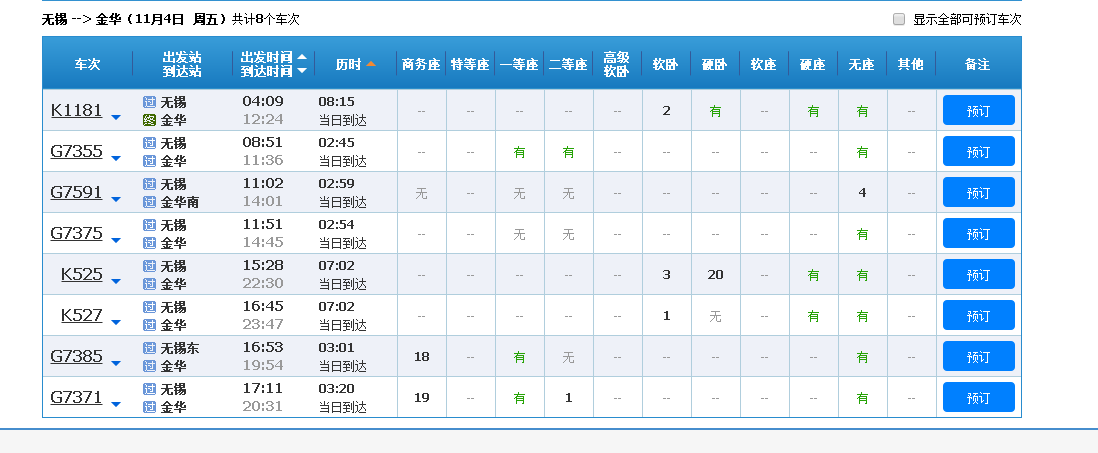Image resolution: width=1098 pixels, height=453 pixels.
Task: Open the G7385 train number link
Action: (76, 356)
